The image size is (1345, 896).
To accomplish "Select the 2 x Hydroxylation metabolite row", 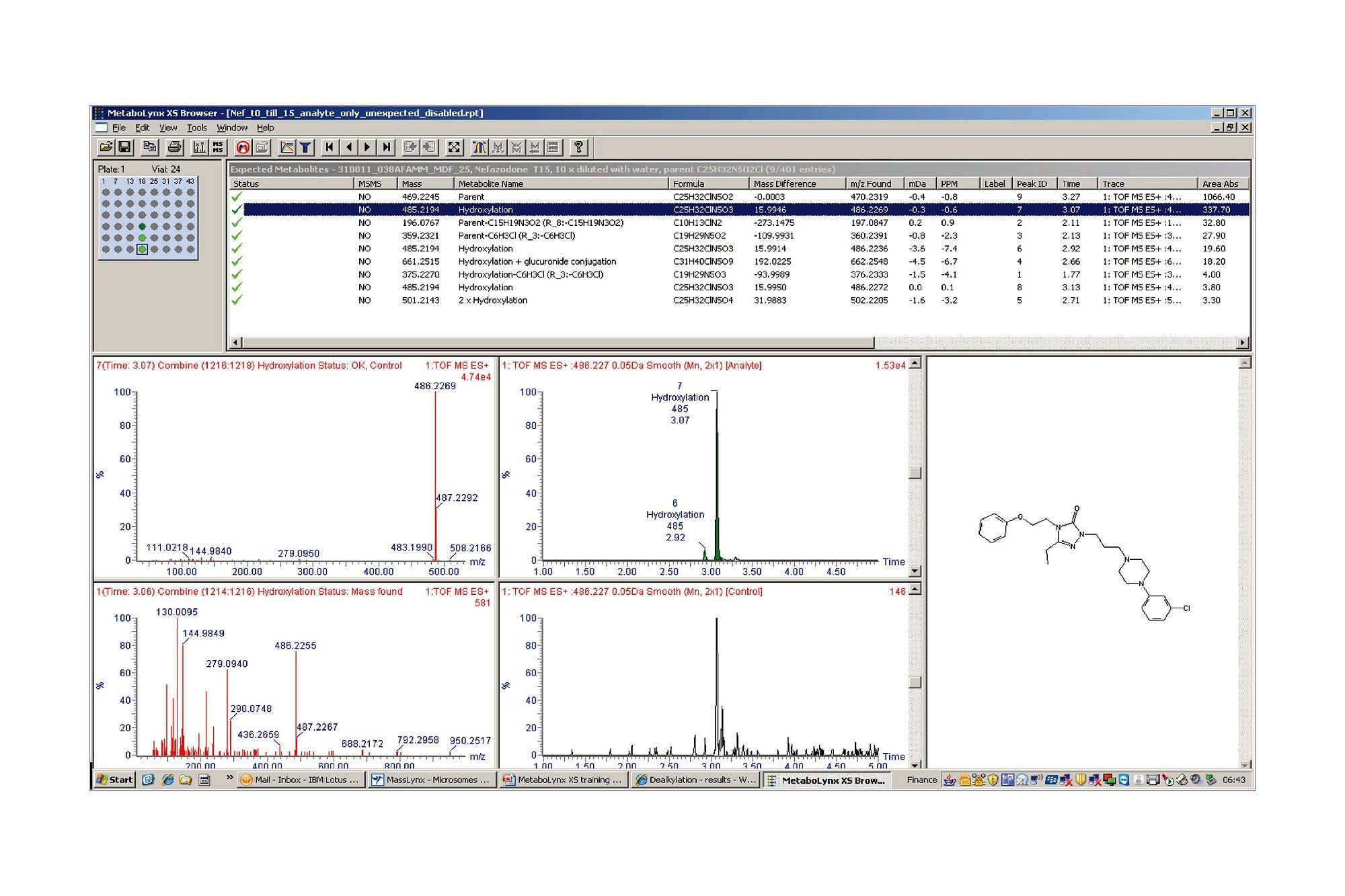I will 740,300.
